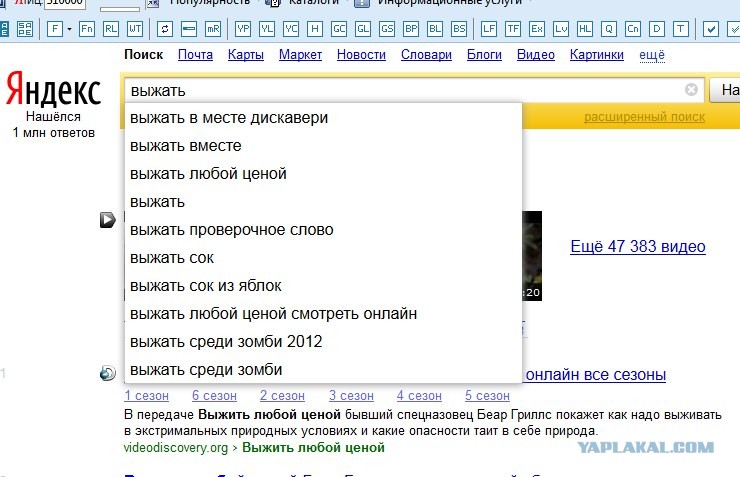Click the checkmark toolbar icon after T
The height and width of the screenshot is (477, 740).
[x=711, y=29]
